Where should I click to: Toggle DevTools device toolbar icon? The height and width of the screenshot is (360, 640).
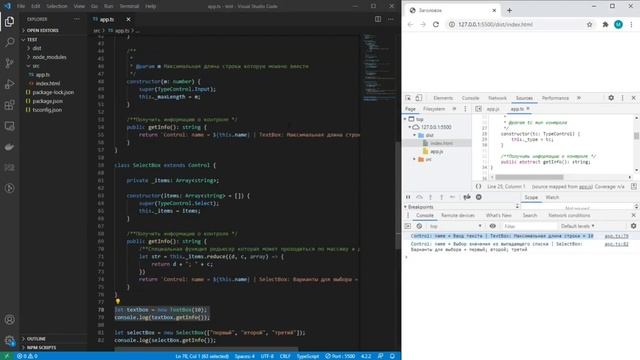pyautogui.click(x=419, y=98)
